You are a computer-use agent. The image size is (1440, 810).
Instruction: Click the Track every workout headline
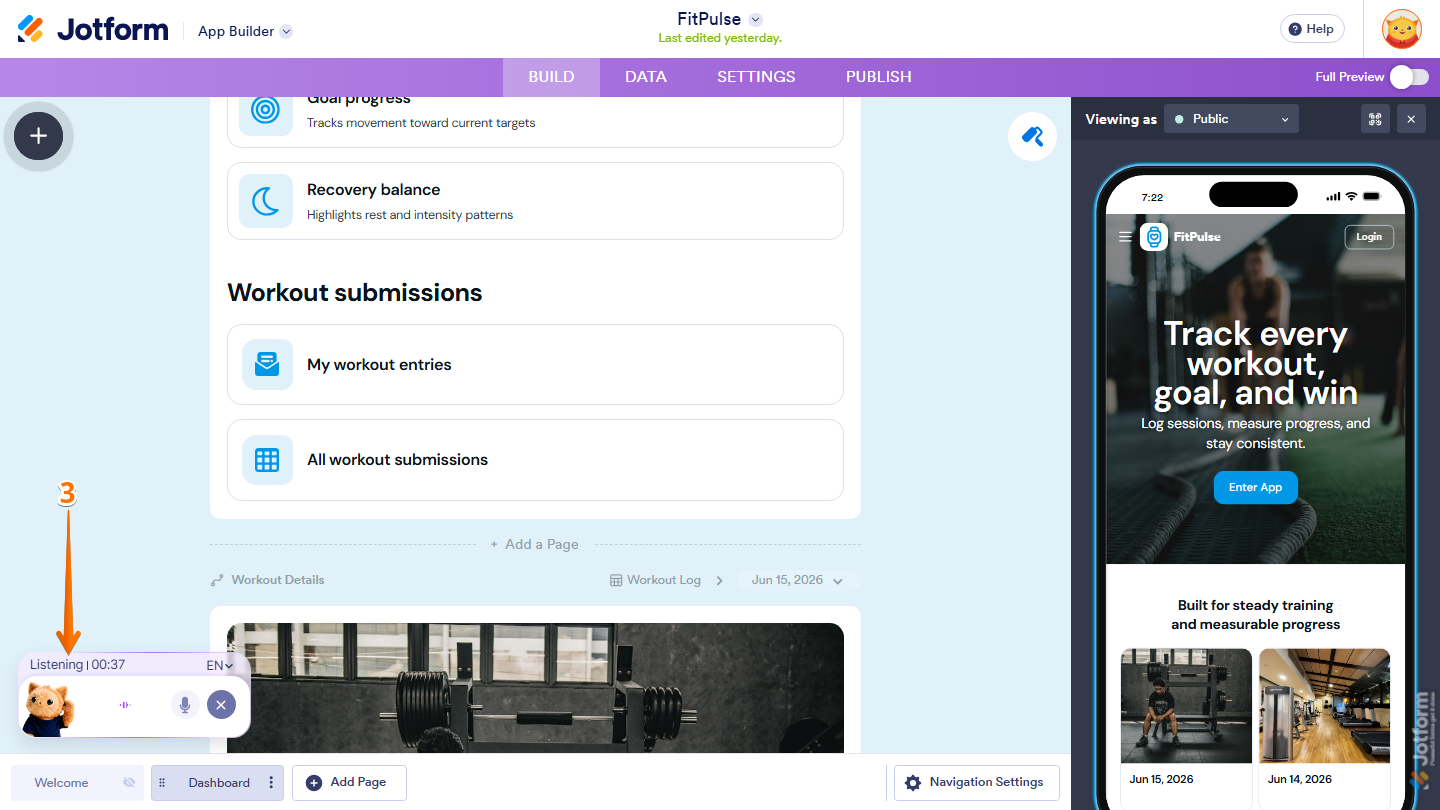[x=1255, y=363]
